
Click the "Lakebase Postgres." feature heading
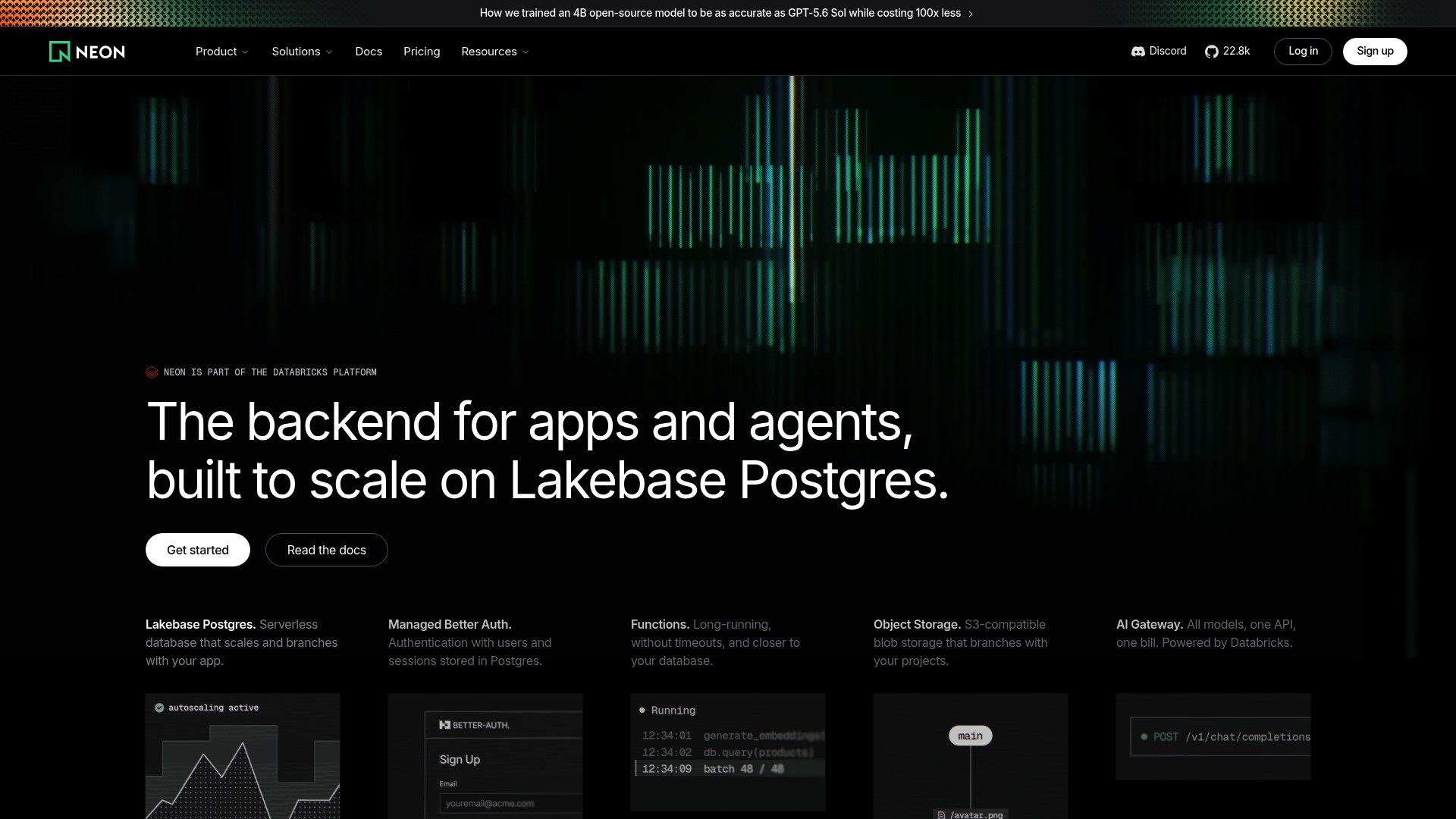click(x=200, y=625)
